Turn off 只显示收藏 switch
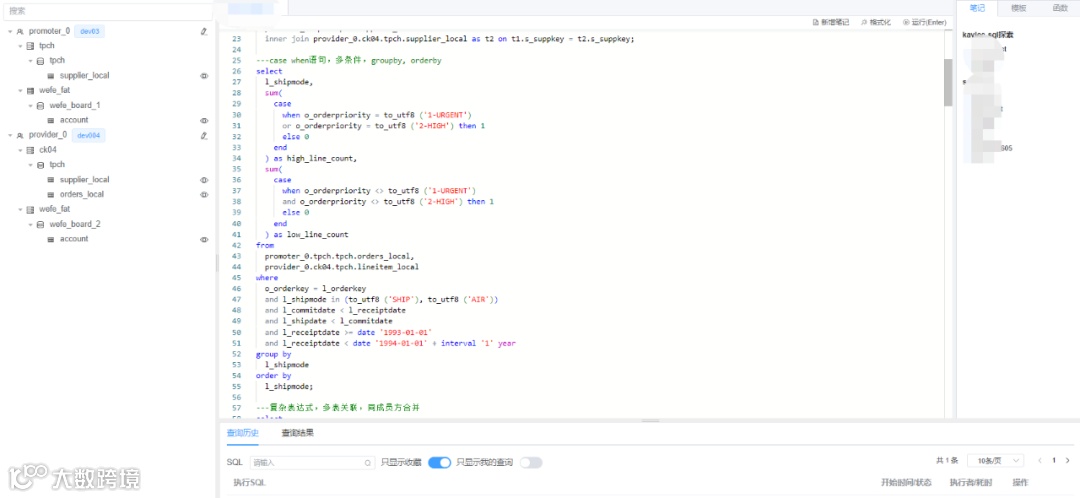The height and width of the screenshot is (498, 1080). tap(439, 462)
